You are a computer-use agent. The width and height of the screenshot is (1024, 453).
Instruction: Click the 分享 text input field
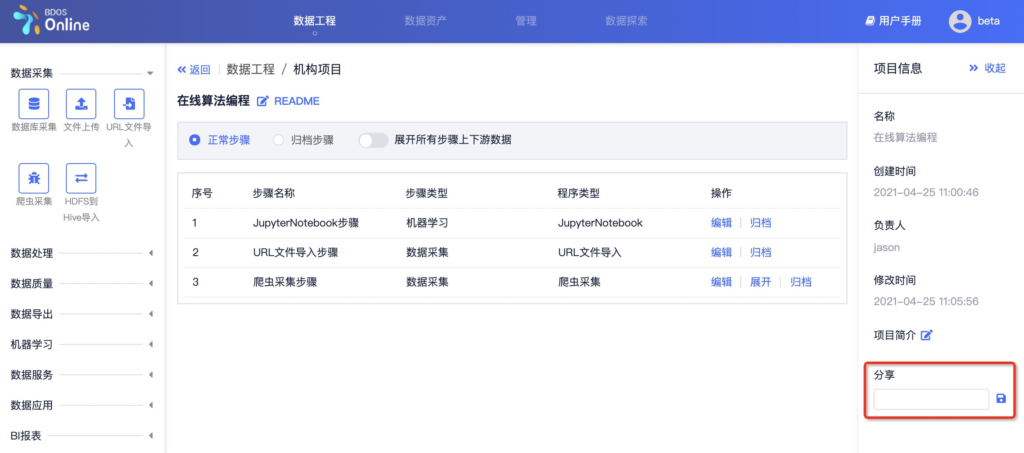tap(930, 399)
